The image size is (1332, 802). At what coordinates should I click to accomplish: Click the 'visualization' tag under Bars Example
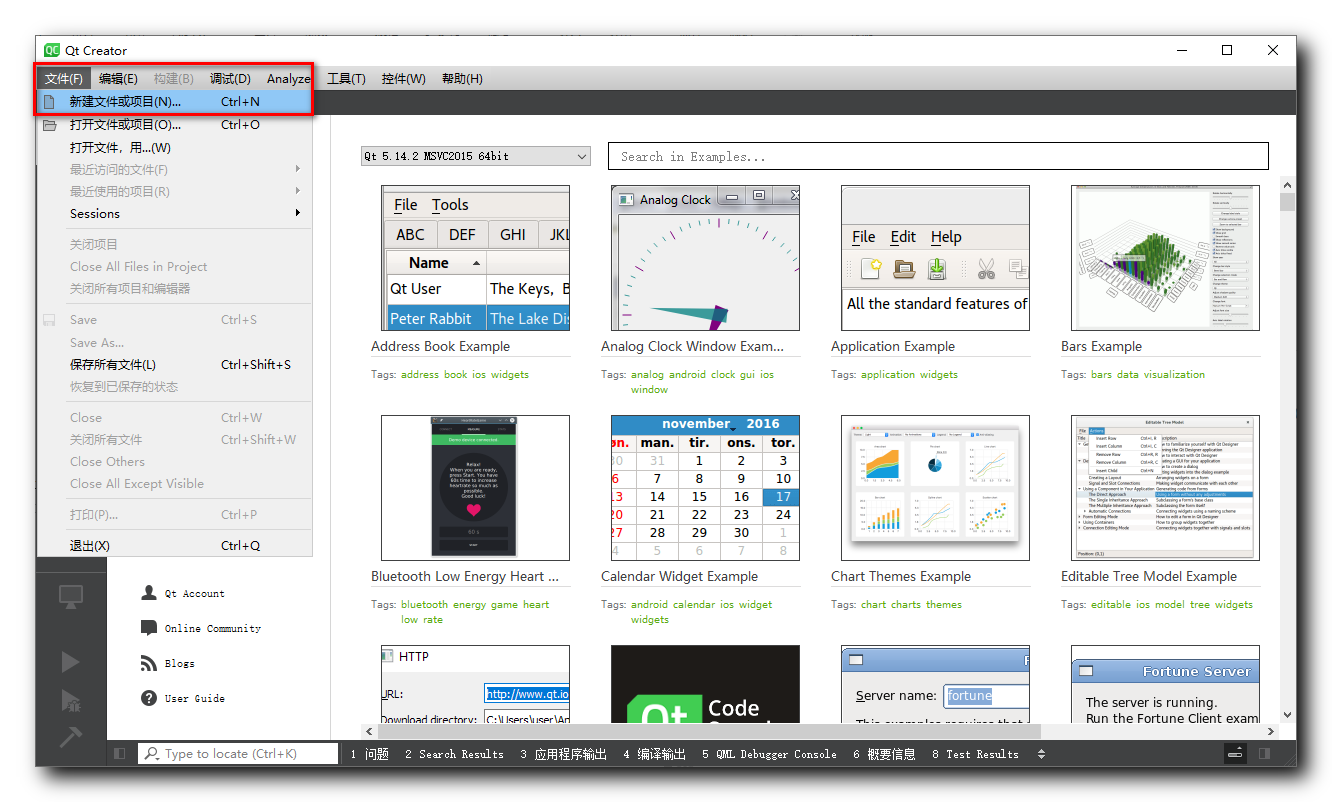pyautogui.click(x=1174, y=374)
